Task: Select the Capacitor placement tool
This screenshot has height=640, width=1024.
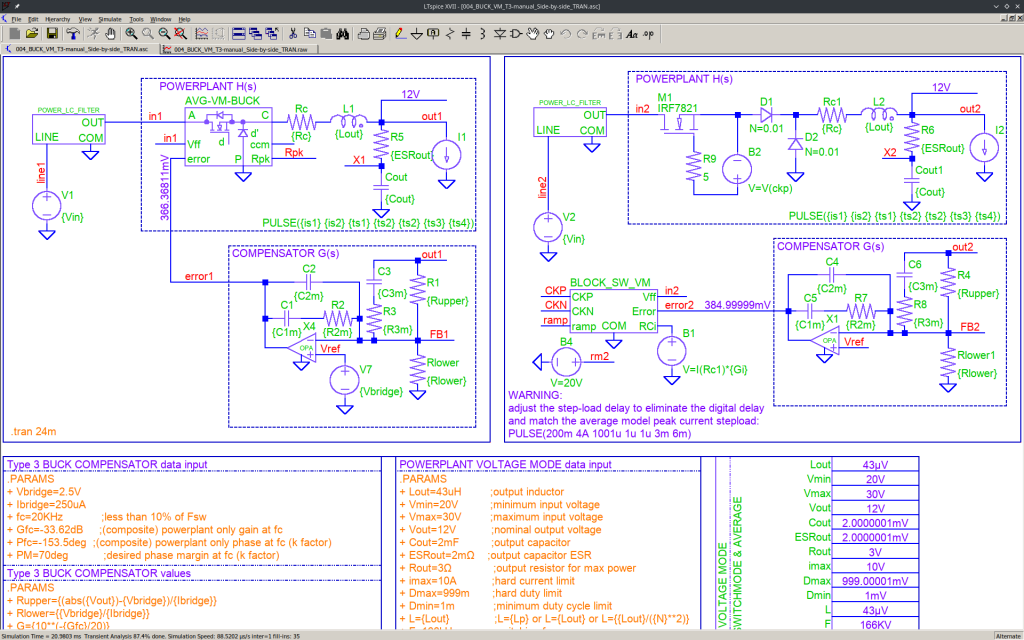Action: click(466, 34)
